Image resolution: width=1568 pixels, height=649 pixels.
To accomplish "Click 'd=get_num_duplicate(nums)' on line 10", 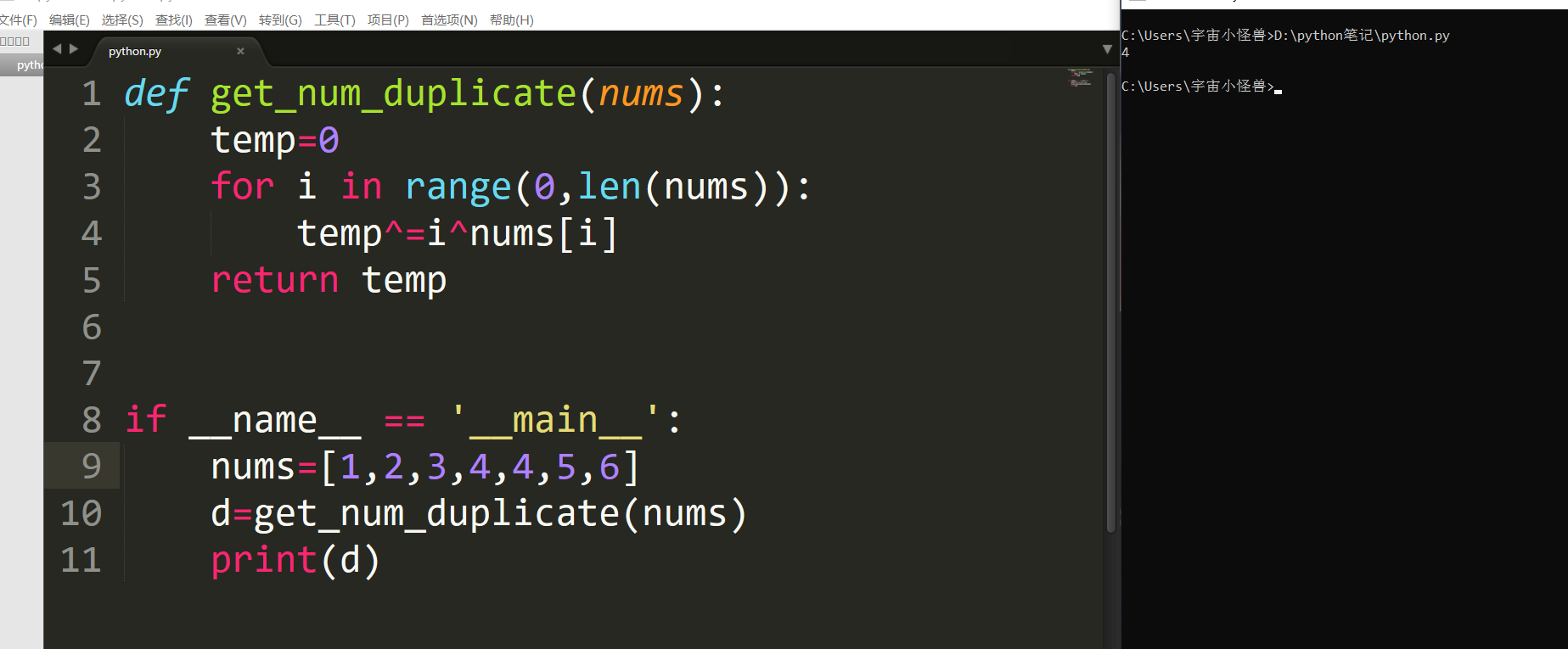I will tap(479, 513).
